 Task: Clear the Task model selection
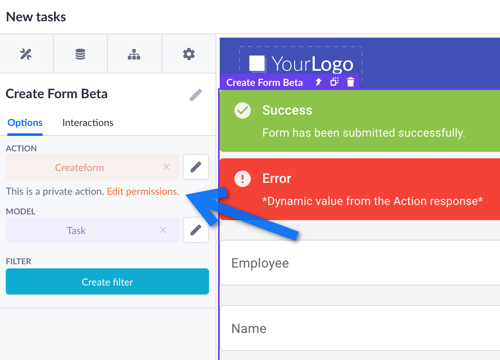coord(163,230)
